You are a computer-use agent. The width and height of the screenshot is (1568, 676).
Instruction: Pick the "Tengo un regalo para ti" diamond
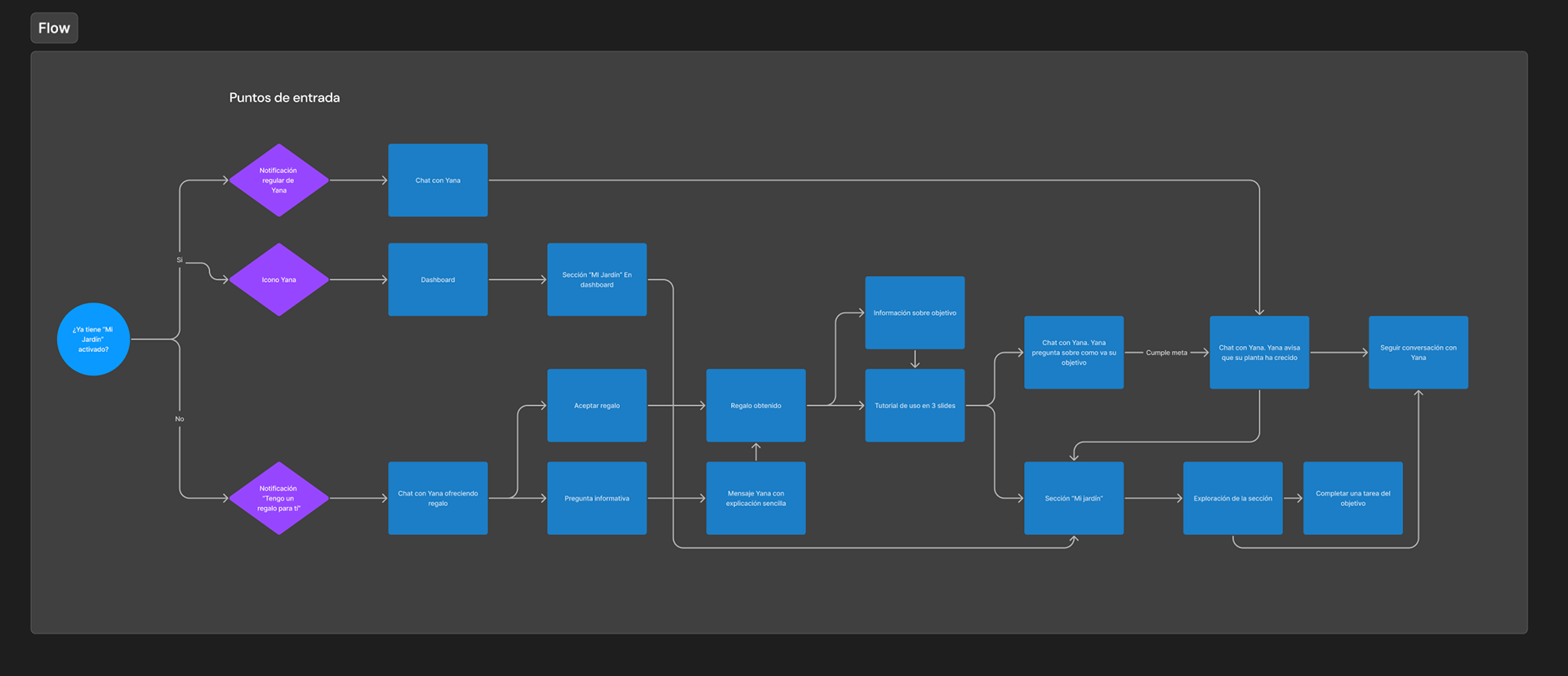click(x=278, y=498)
